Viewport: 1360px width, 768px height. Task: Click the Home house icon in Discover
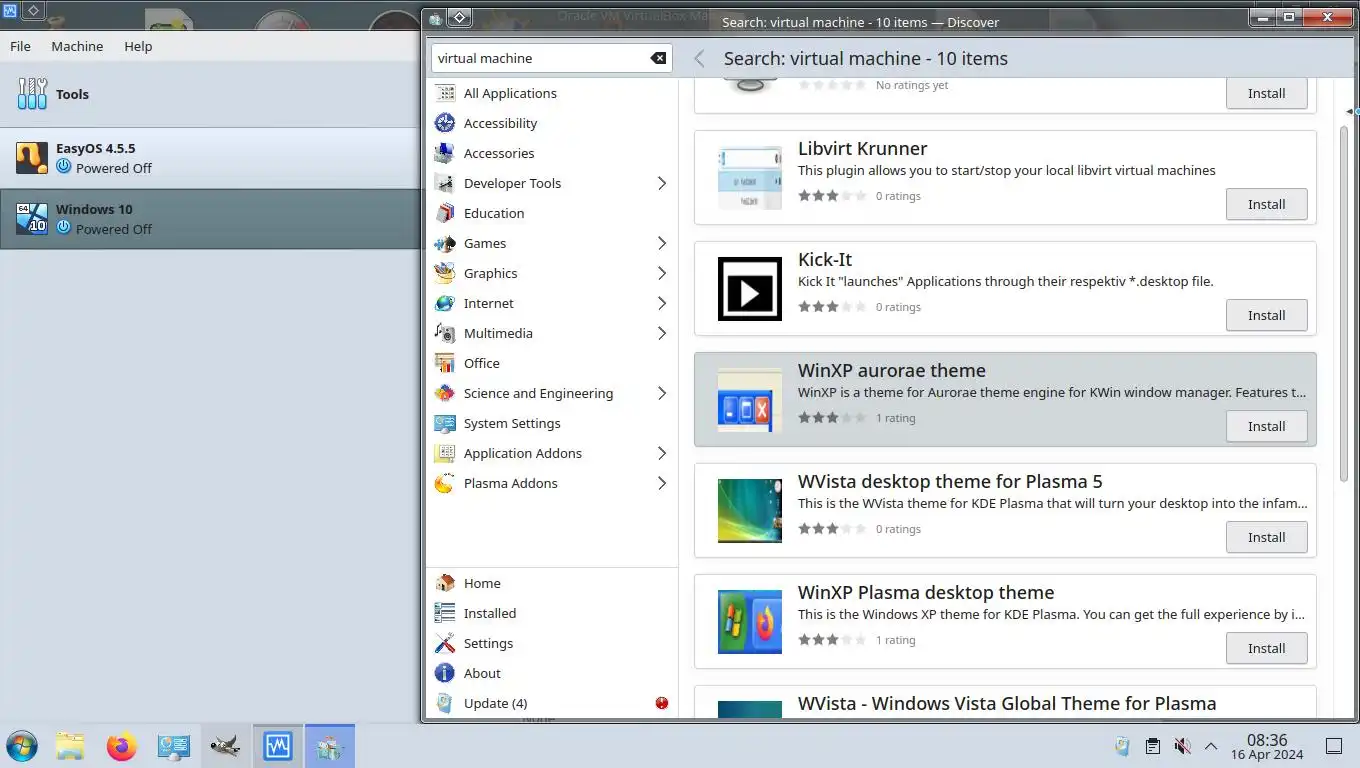coord(445,583)
